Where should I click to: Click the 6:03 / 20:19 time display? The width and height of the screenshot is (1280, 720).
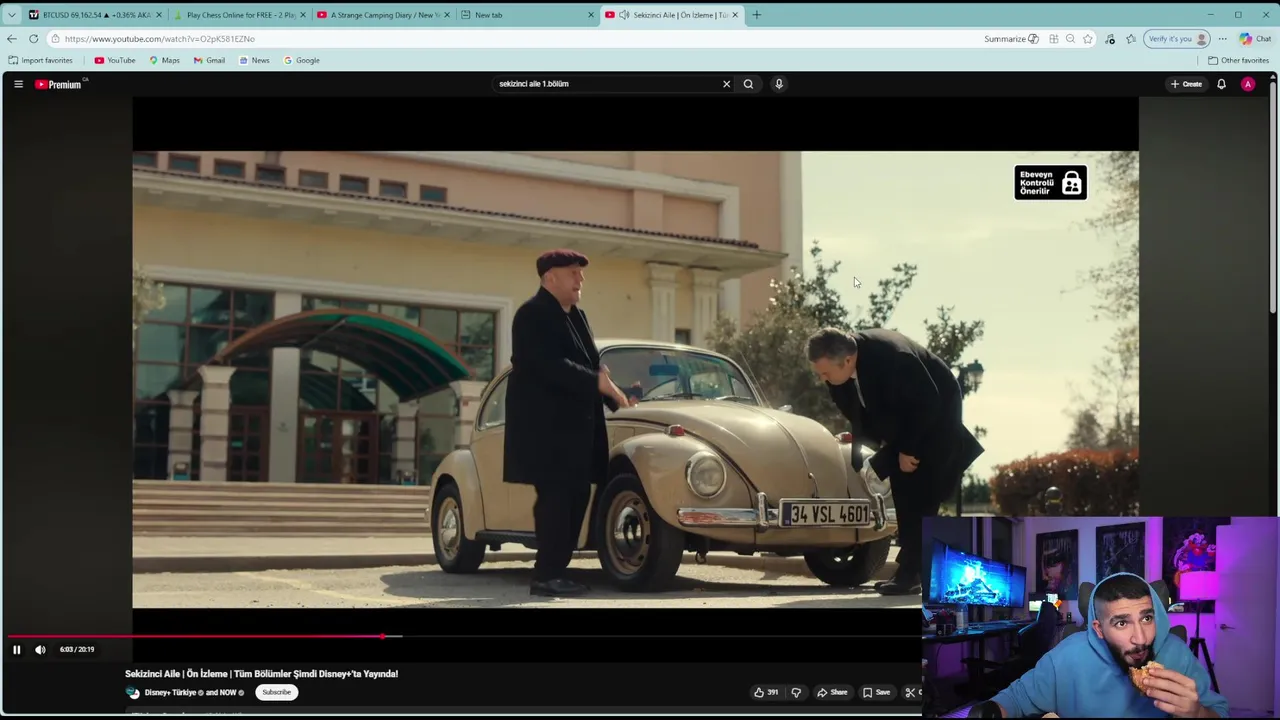pyautogui.click(x=77, y=650)
